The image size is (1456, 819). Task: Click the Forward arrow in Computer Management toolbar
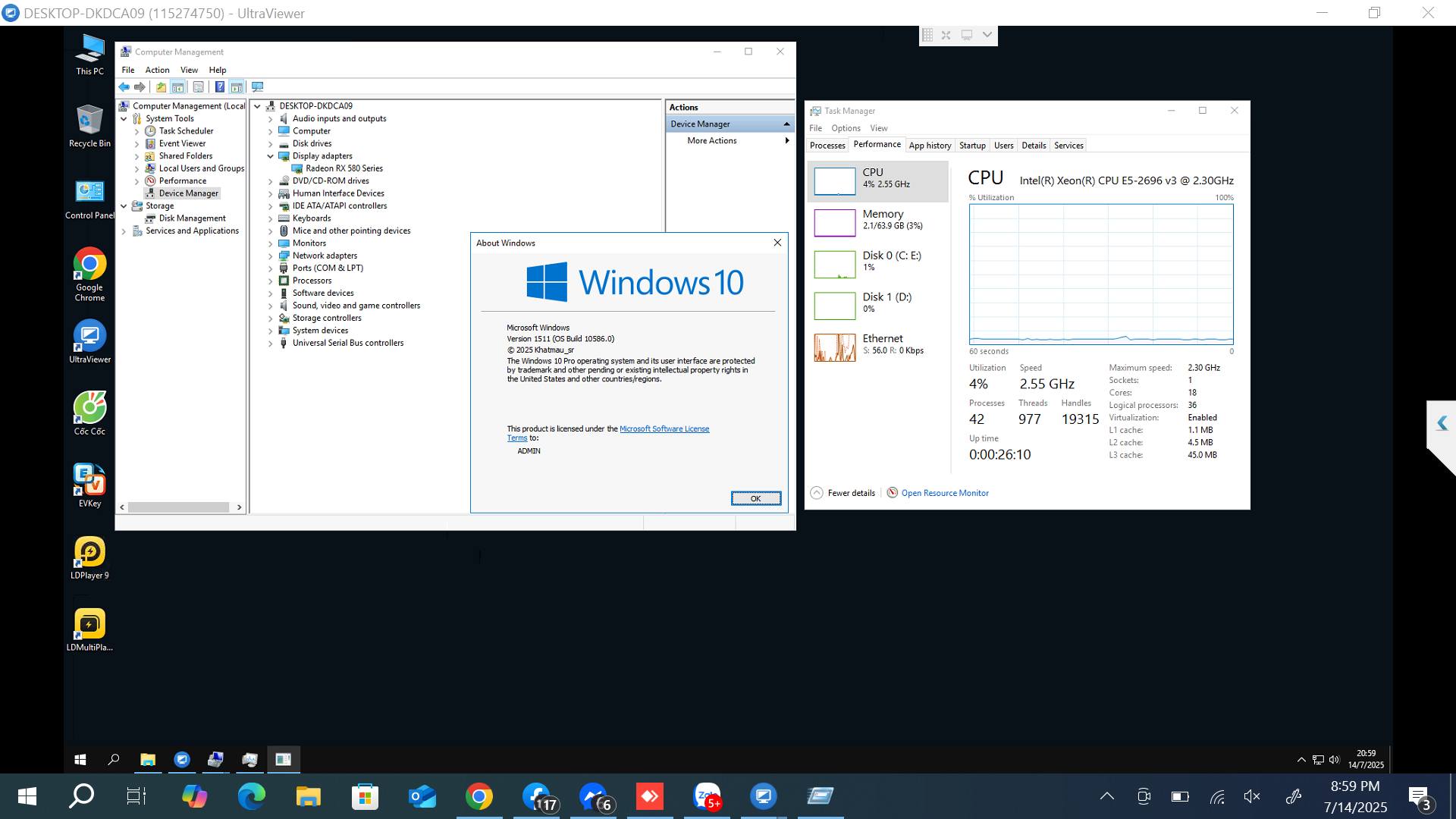[140, 87]
